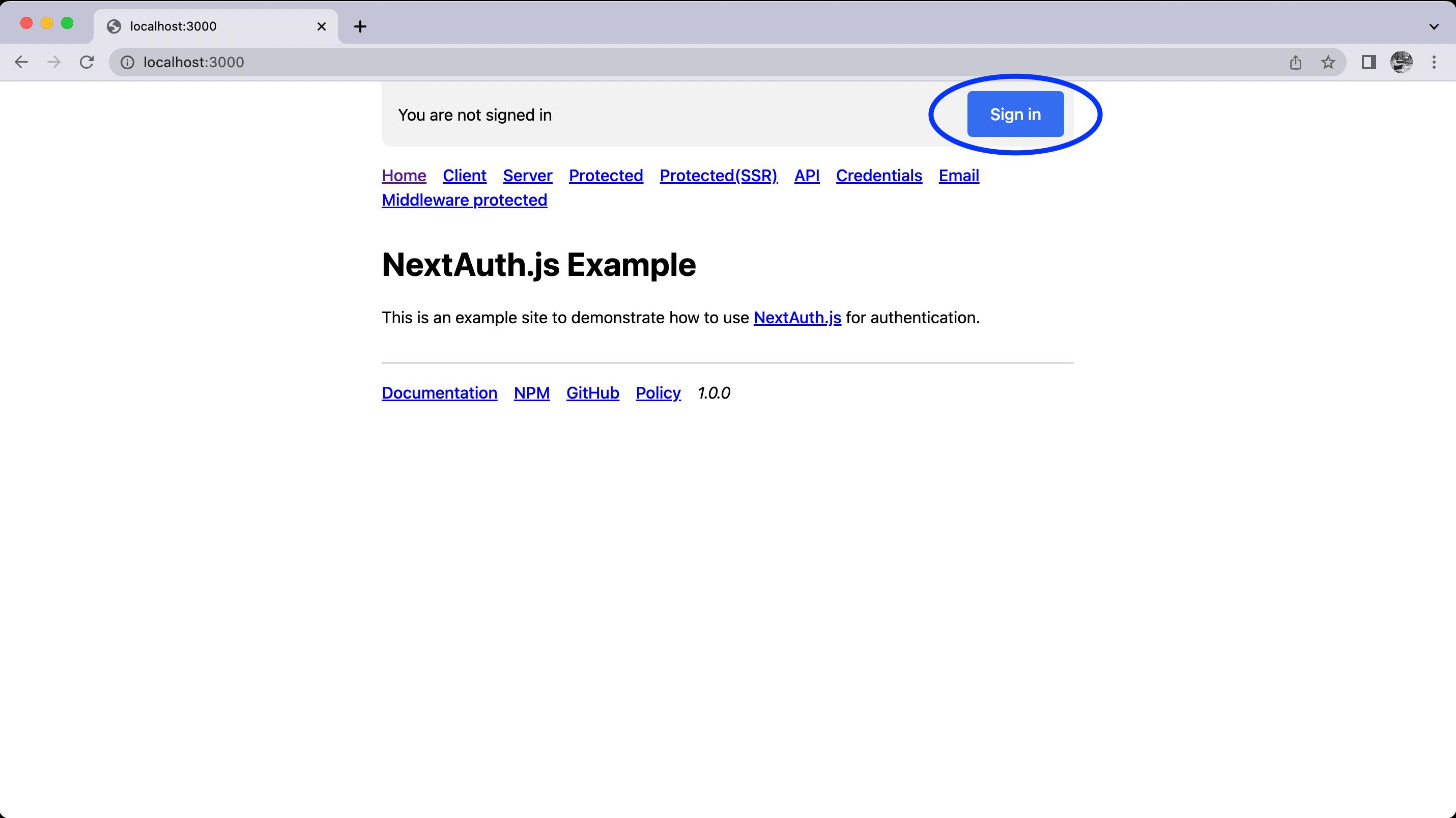The image size is (1456, 818).
Task: Click the site info icon in address bar
Action: (128, 62)
